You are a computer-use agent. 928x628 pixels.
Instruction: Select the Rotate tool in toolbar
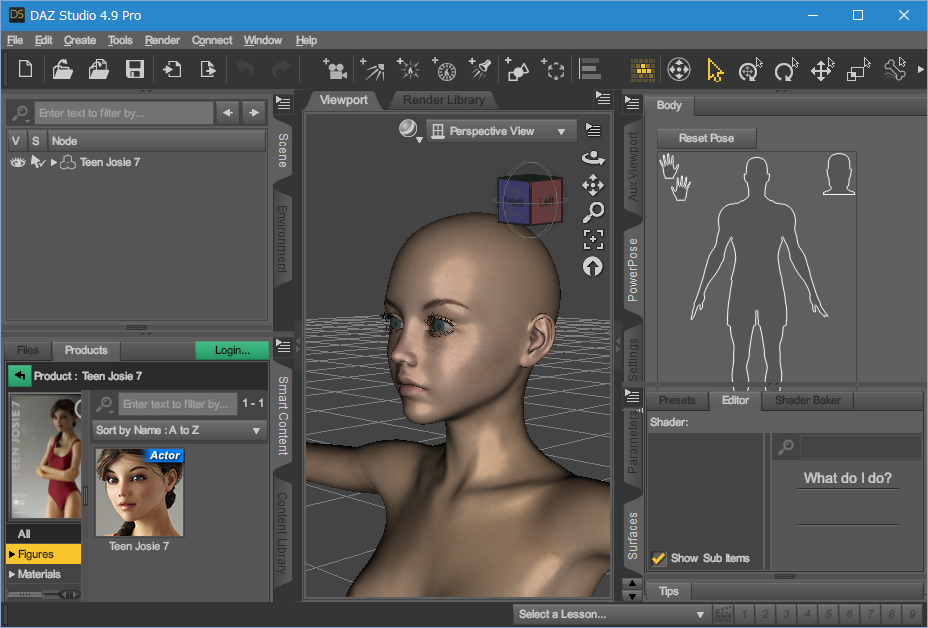786,70
